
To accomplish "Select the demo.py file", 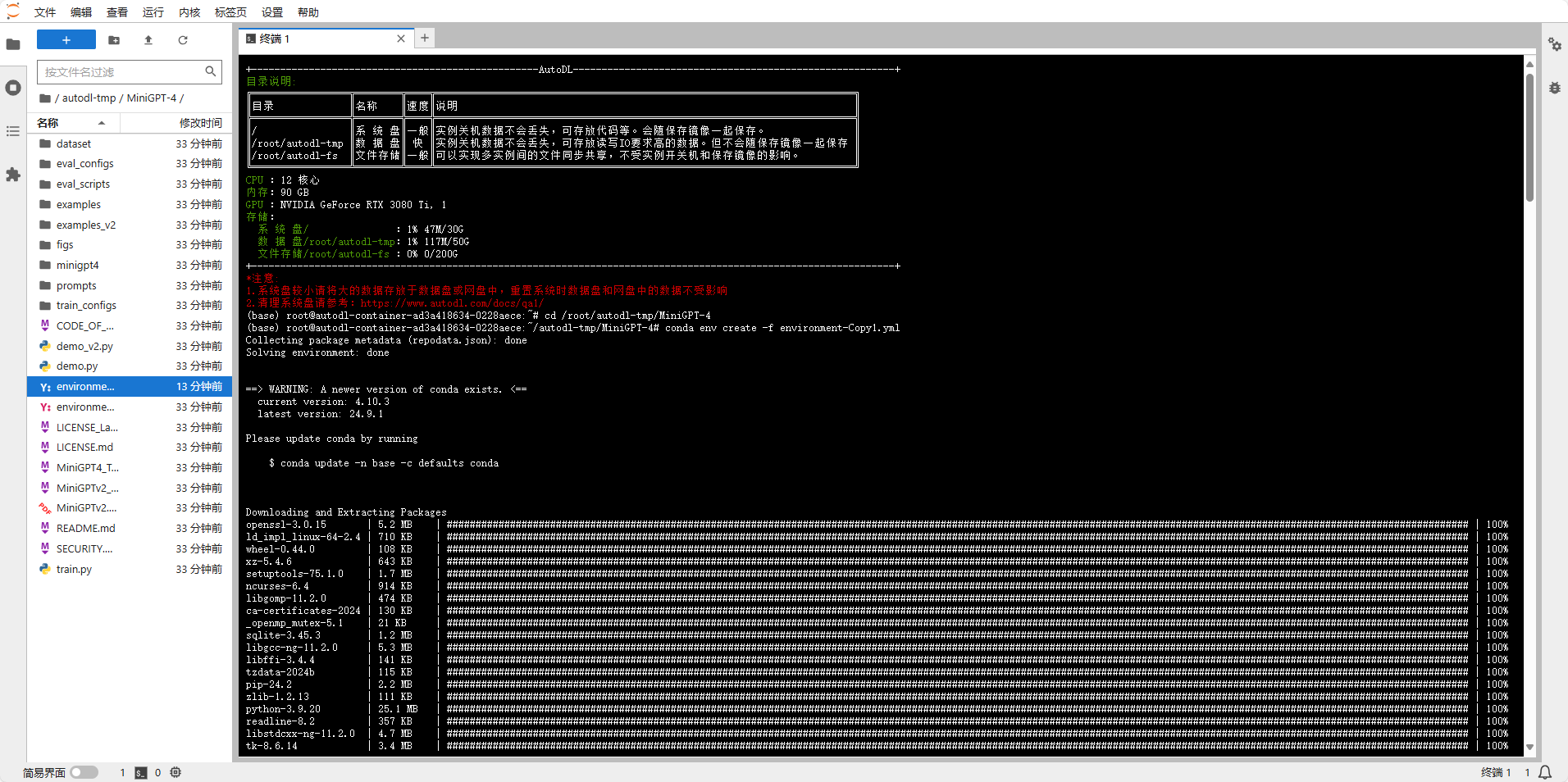I will coord(130,366).
